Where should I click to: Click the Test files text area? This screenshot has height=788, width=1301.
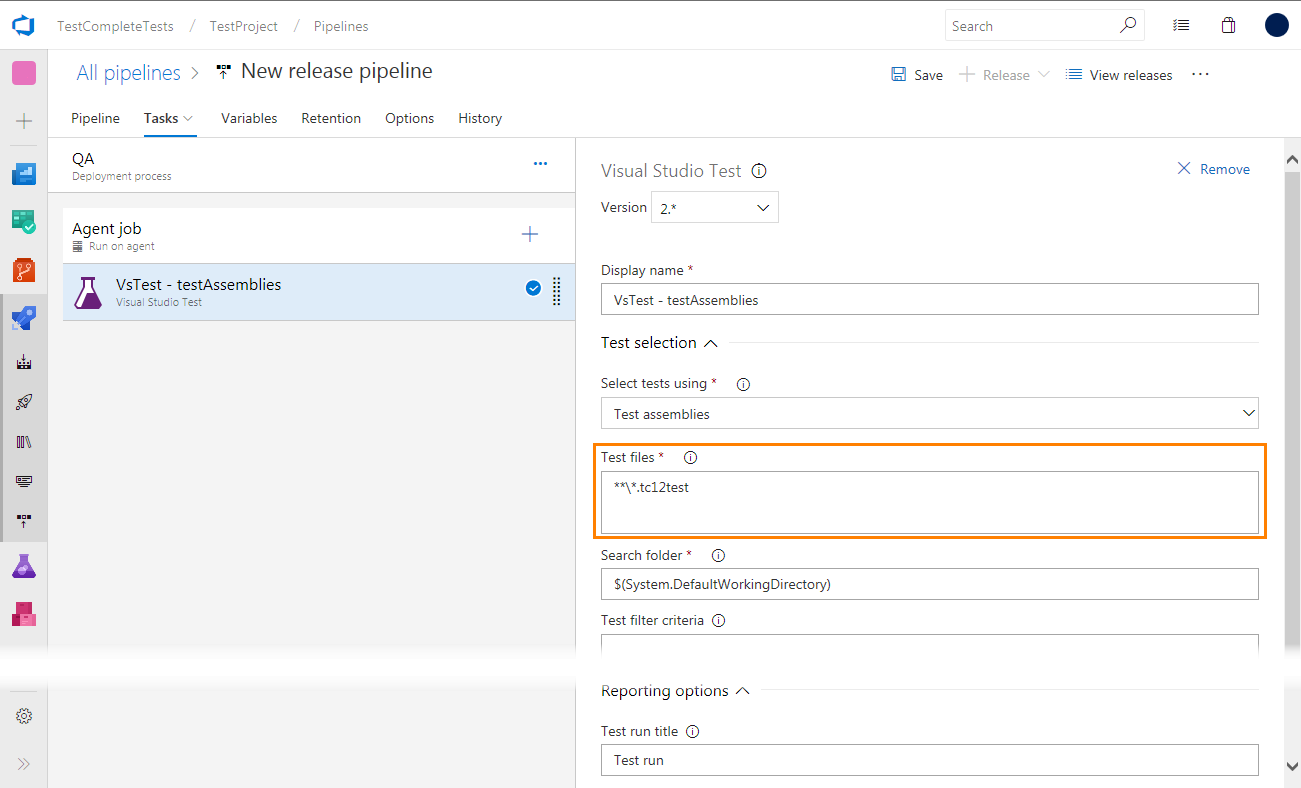[x=930, y=503]
